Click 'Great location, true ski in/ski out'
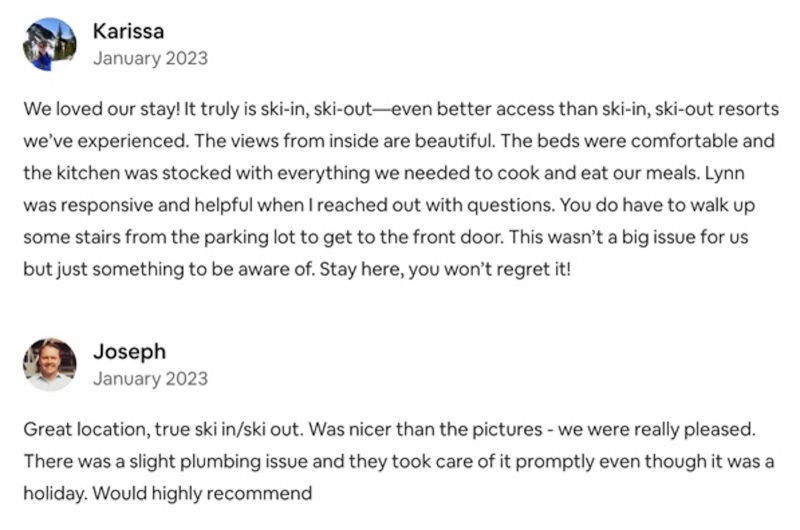The height and width of the screenshot is (530, 800). [164, 429]
